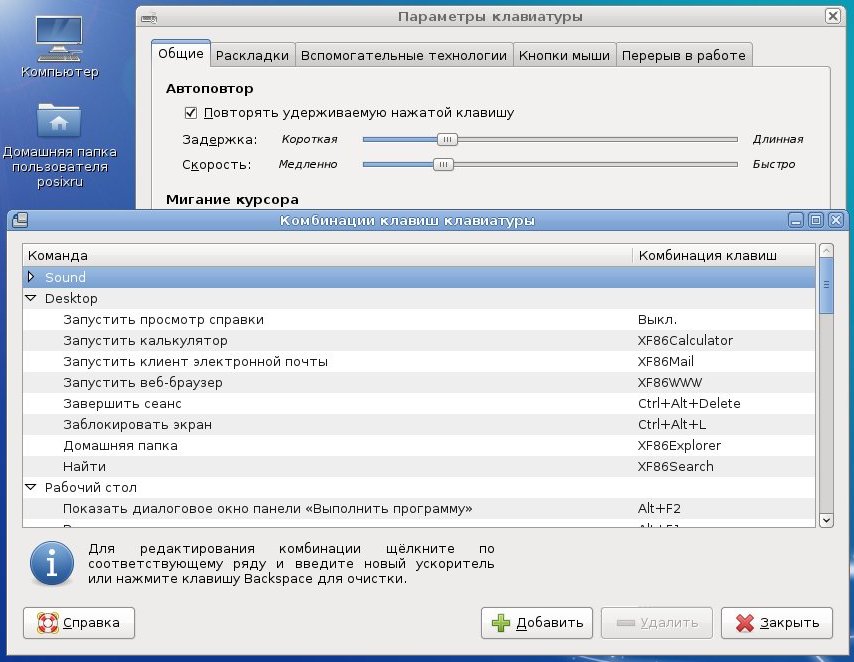
Task: Close the Комбинации клавиш клавиатуры window via title bar
Action: [x=835, y=220]
